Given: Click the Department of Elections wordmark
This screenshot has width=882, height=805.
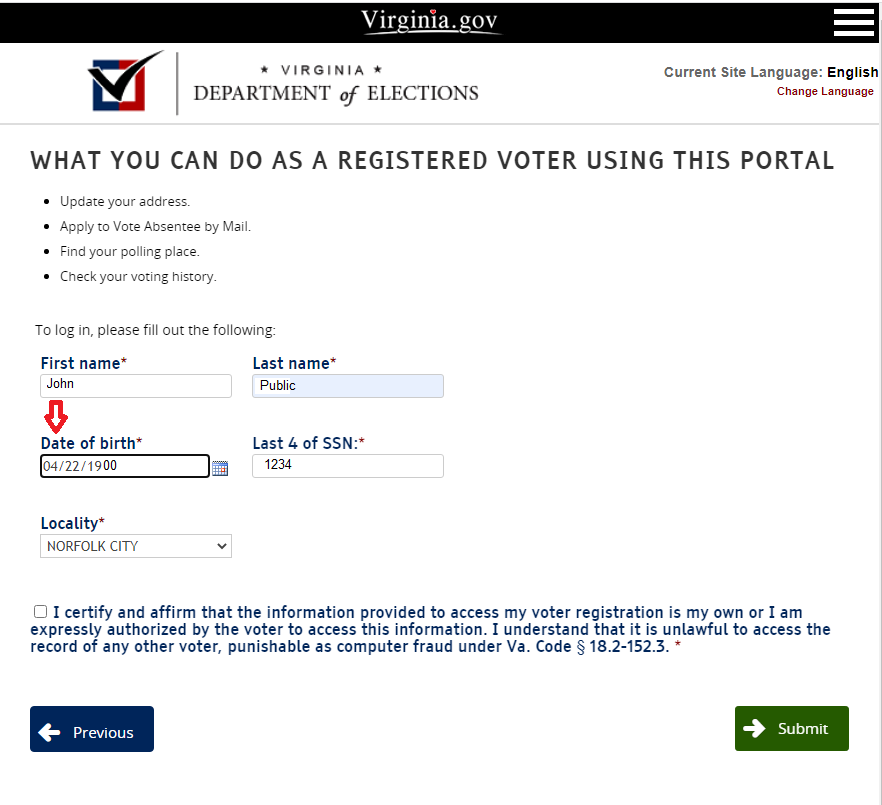Looking at the screenshot, I should pyautogui.click(x=336, y=85).
